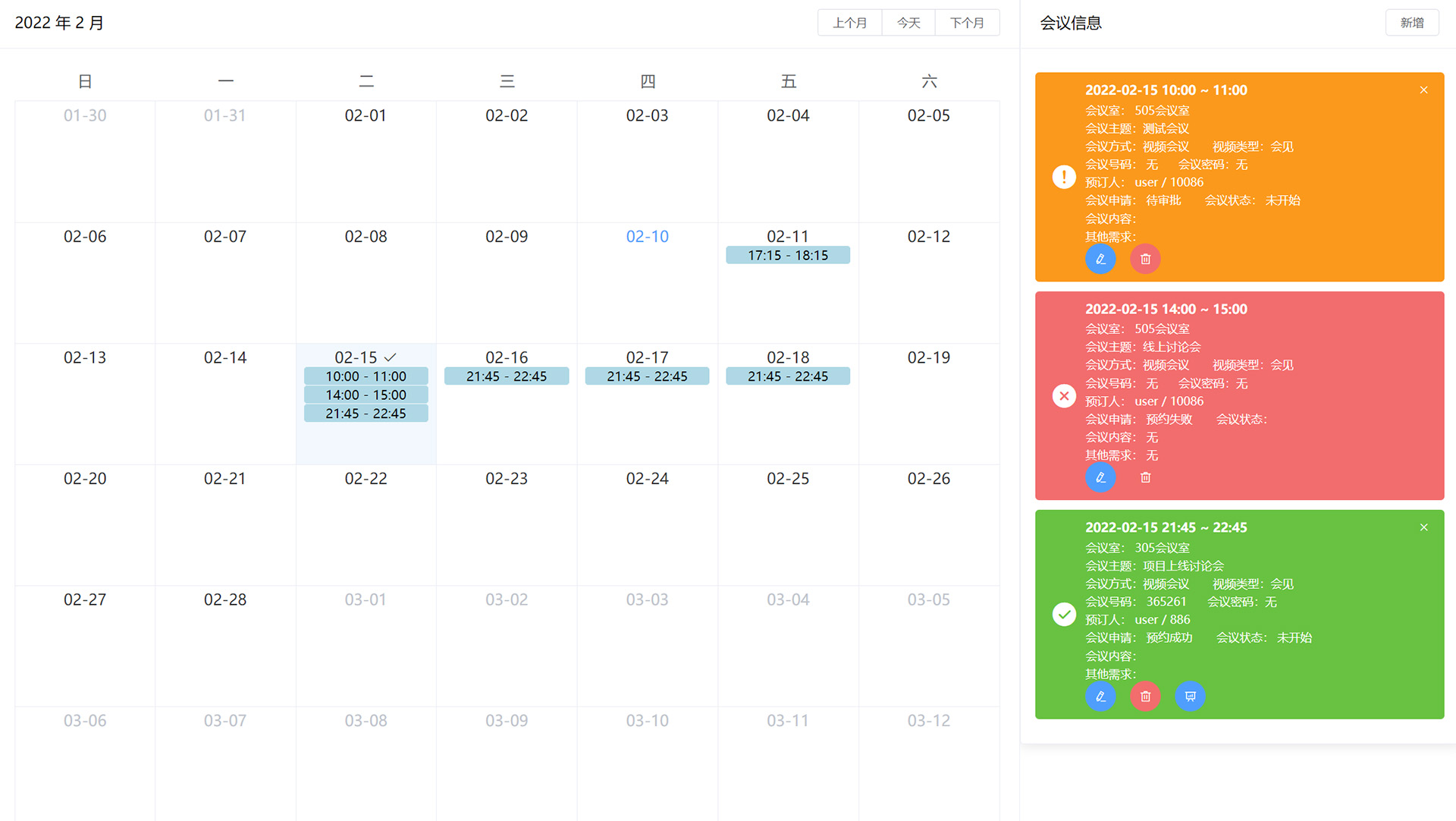This screenshot has width=1456, height=821.
Task: Open the 14:00 - 15:00 event on 02-15
Action: pos(366,395)
